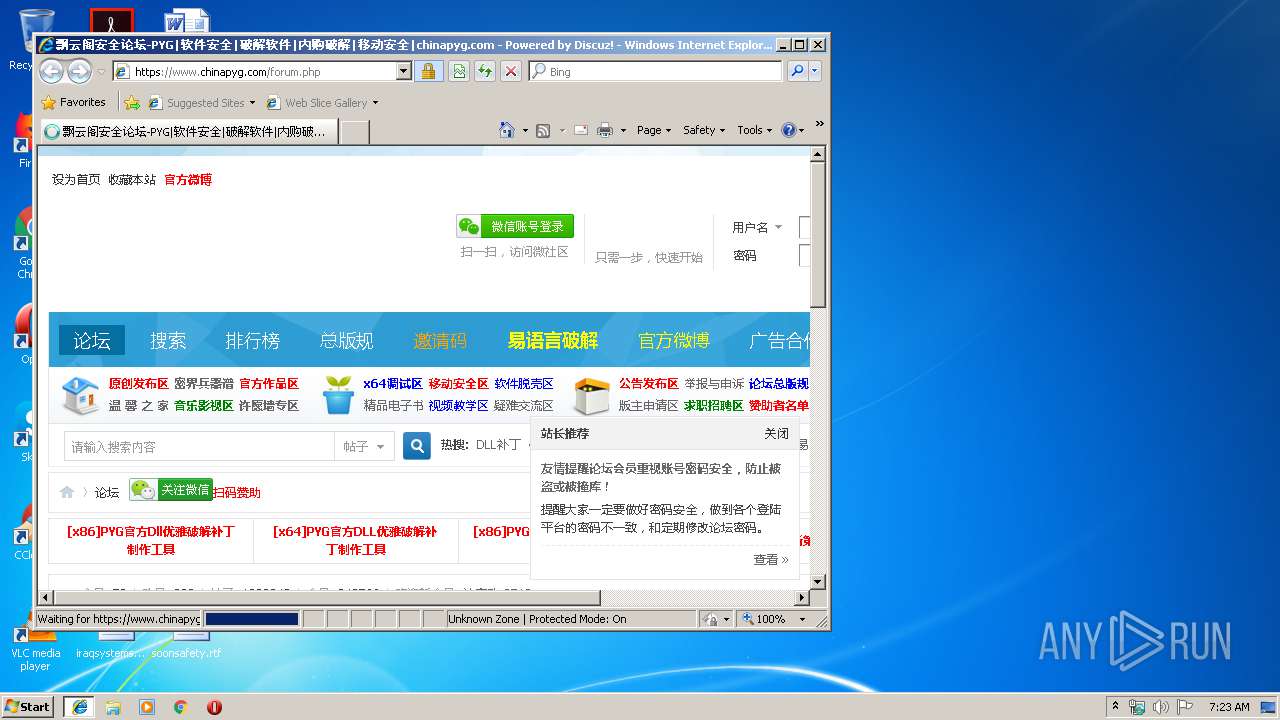
Task: Click the 原创发布区 forum link
Action: 138,384
